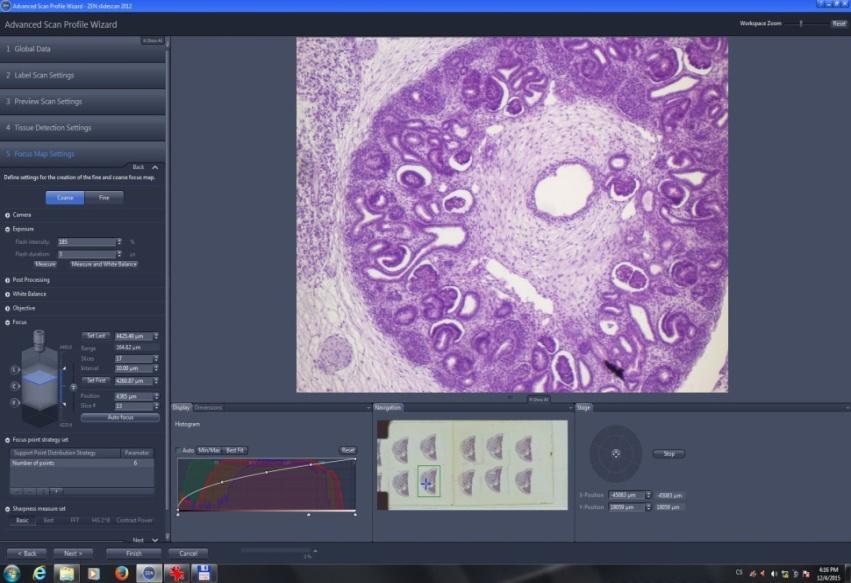851x583 pixels.
Task: Click the selected tissue section in navigation overview
Action: [x=428, y=481]
